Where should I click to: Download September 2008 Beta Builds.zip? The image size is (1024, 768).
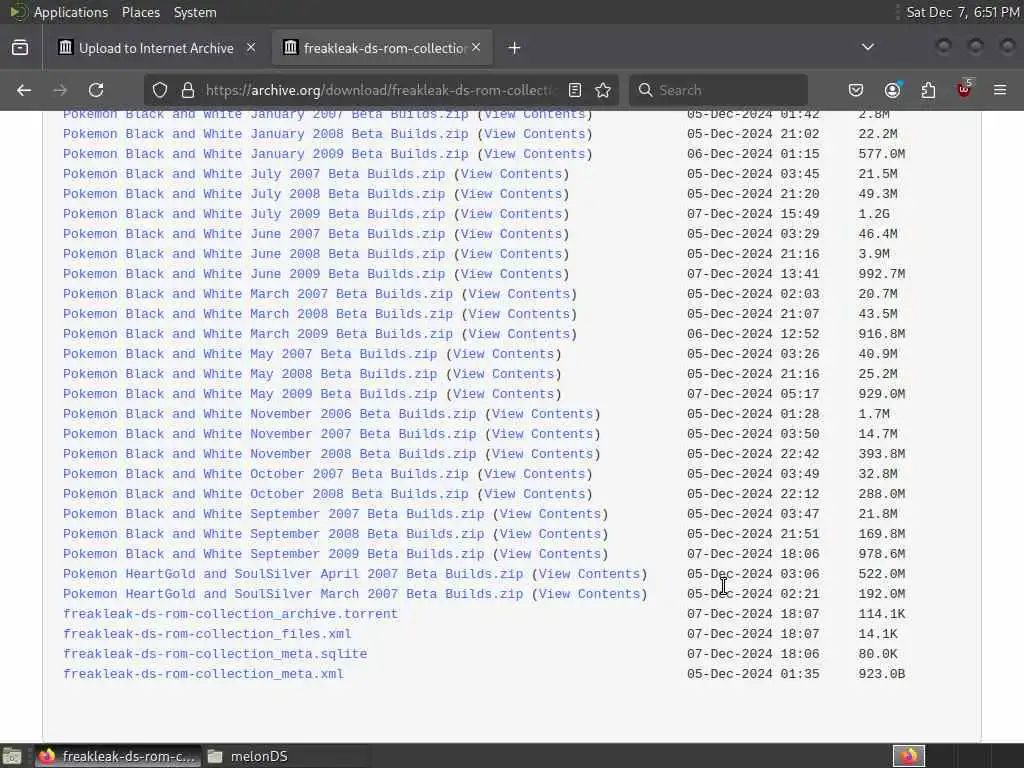coord(273,534)
